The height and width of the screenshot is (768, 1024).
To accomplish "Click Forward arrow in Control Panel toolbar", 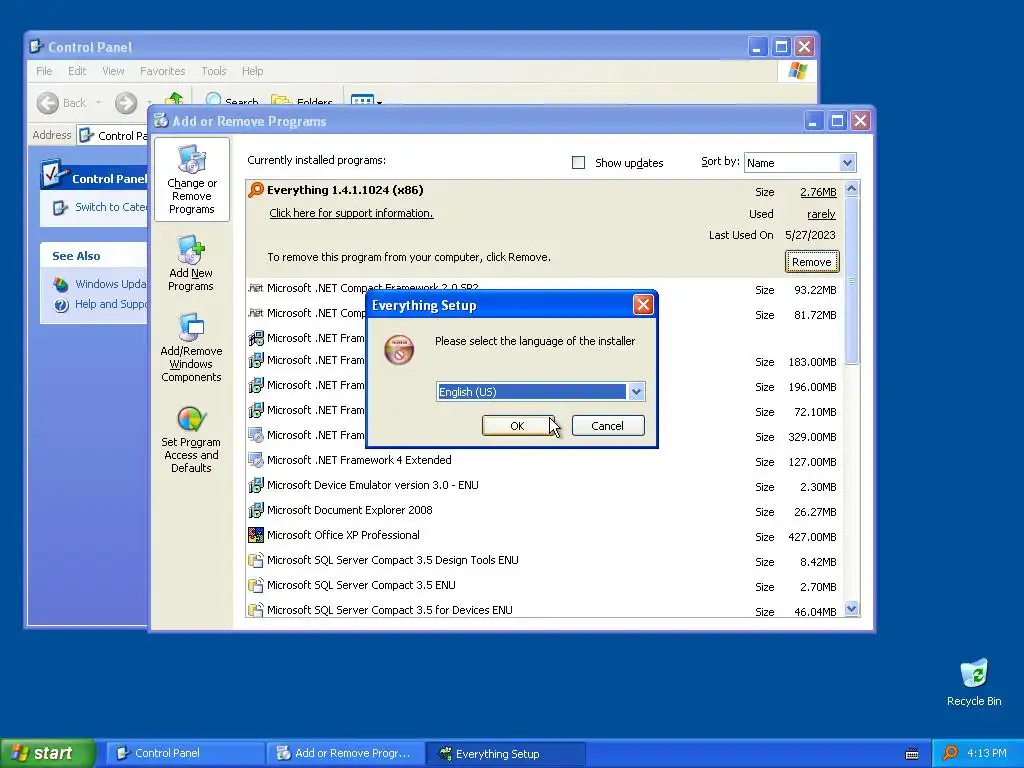I will click(126, 103).
